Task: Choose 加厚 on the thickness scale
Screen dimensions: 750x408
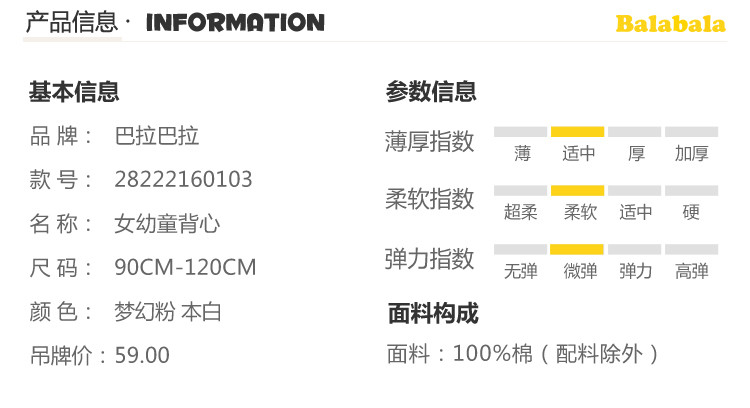Action: (x=691, y=154)
